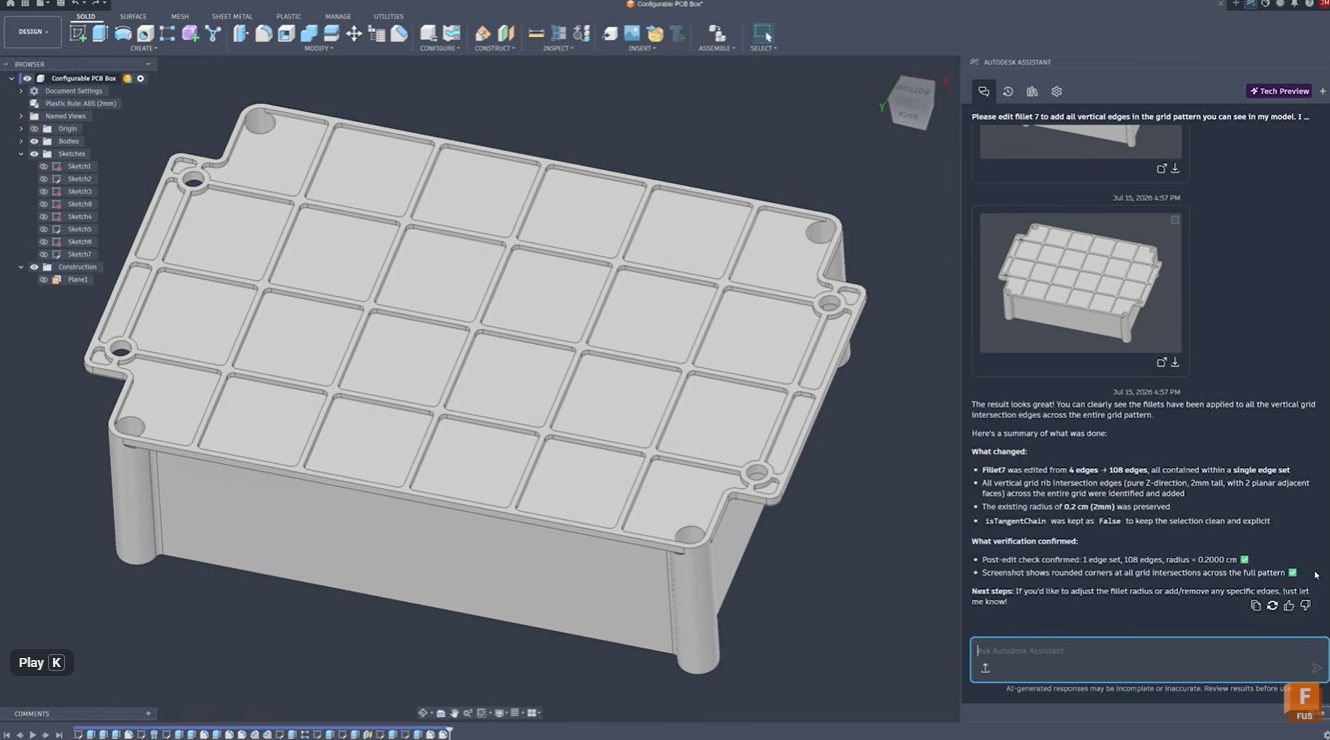Switch to the Sheet Metal tab
1330x740 pixels.
[232, 16]
